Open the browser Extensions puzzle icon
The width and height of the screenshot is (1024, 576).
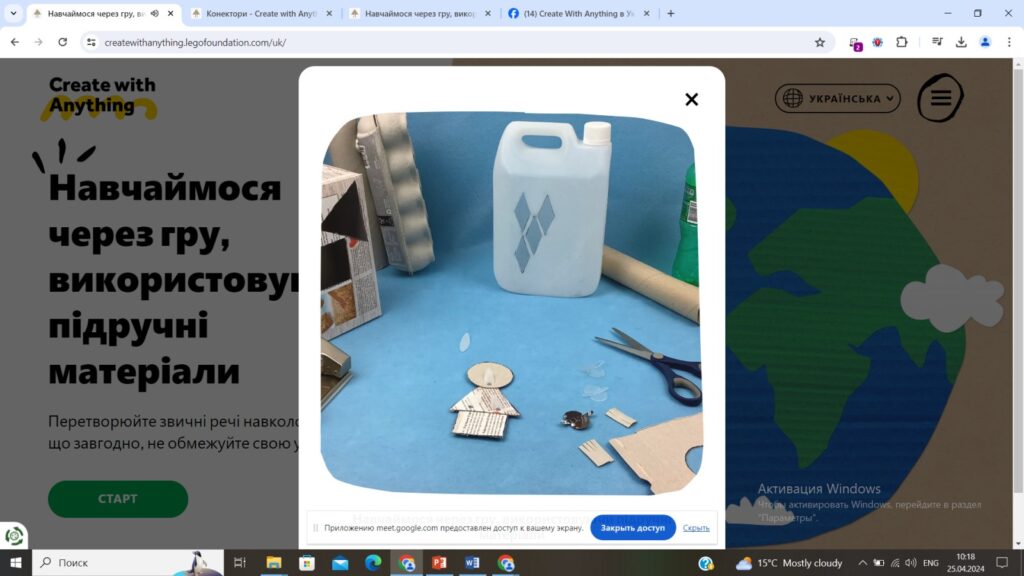point(901,42)
